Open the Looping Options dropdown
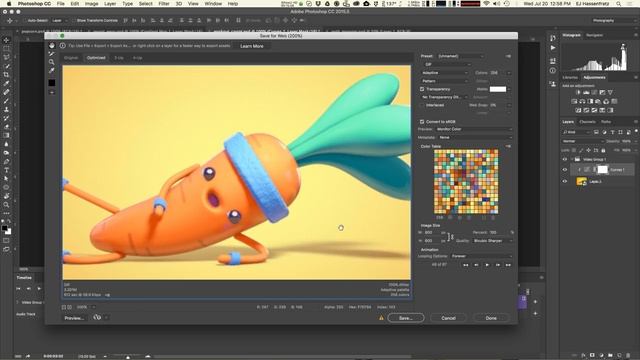This screenshot has height=360, width=640. [x=481, y=256]
